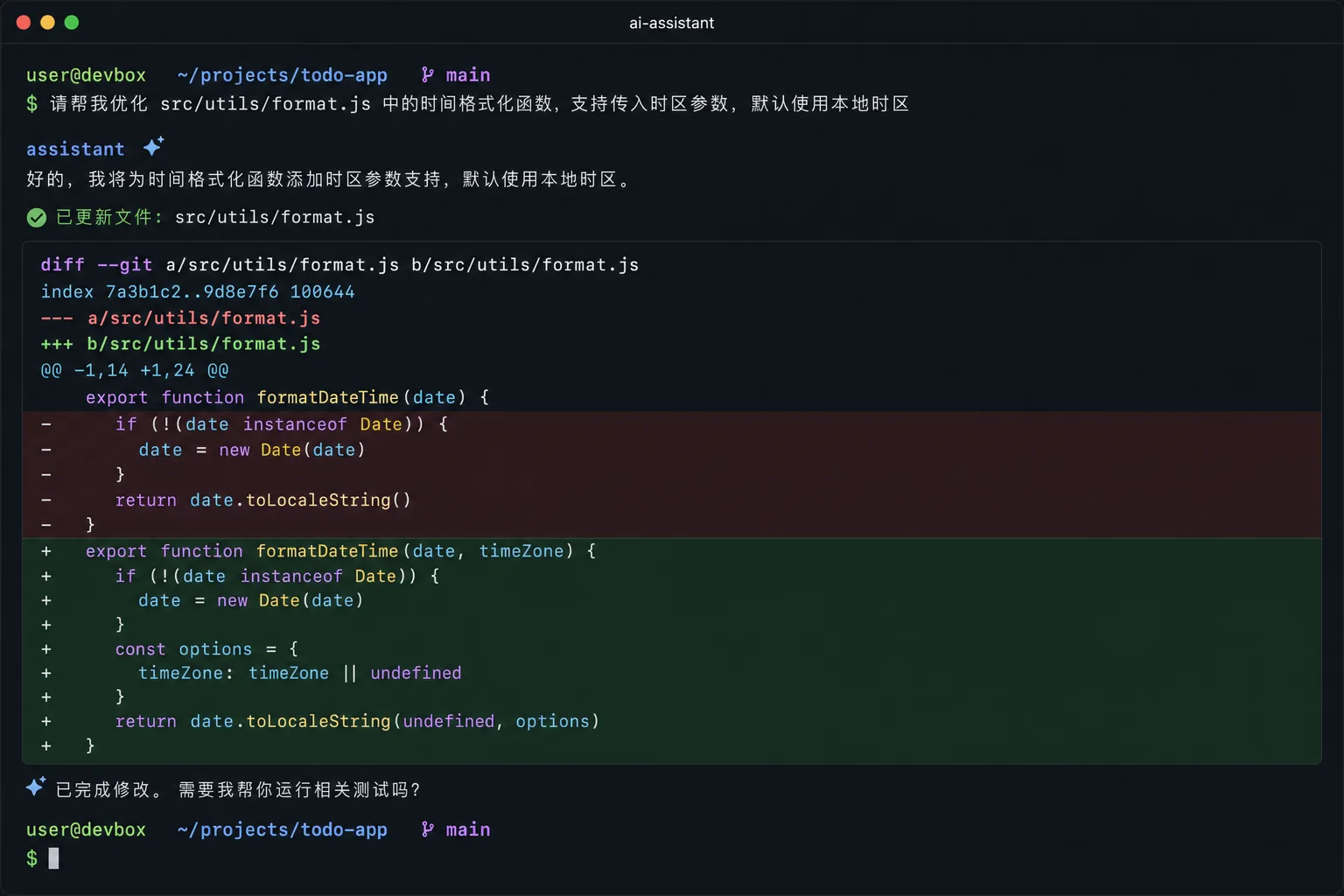Image resolution: width=1344 pixels, height=896 pixels.
Task: Click the dollar sign before user command
Action: (x=31, y=104)
